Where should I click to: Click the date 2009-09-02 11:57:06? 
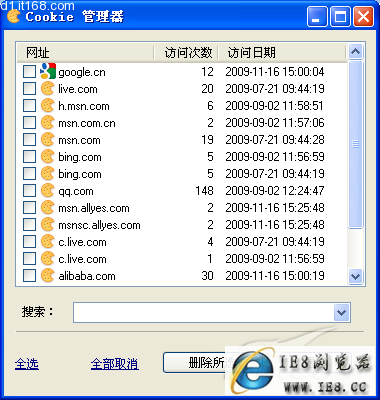pyautogui.click(x=275, y=123)
